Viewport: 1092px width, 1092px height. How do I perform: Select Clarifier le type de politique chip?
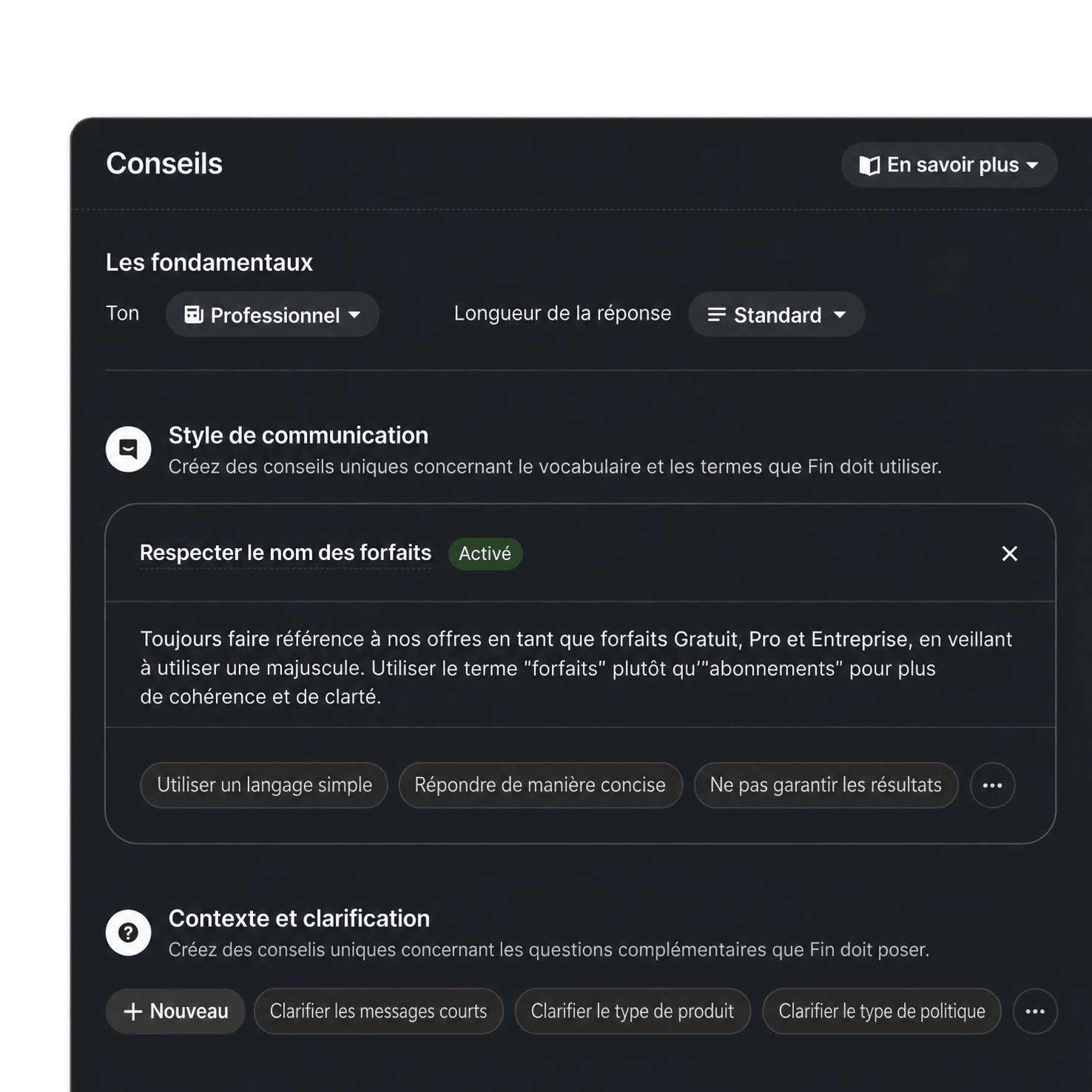click(882, 1011)
